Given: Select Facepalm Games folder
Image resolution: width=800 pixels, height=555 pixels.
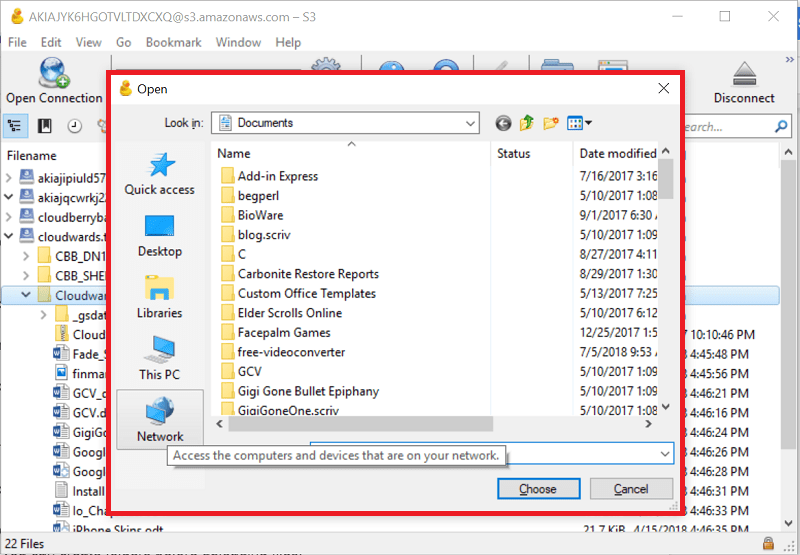Looking at the screenshot, I should tap(276, 333).
